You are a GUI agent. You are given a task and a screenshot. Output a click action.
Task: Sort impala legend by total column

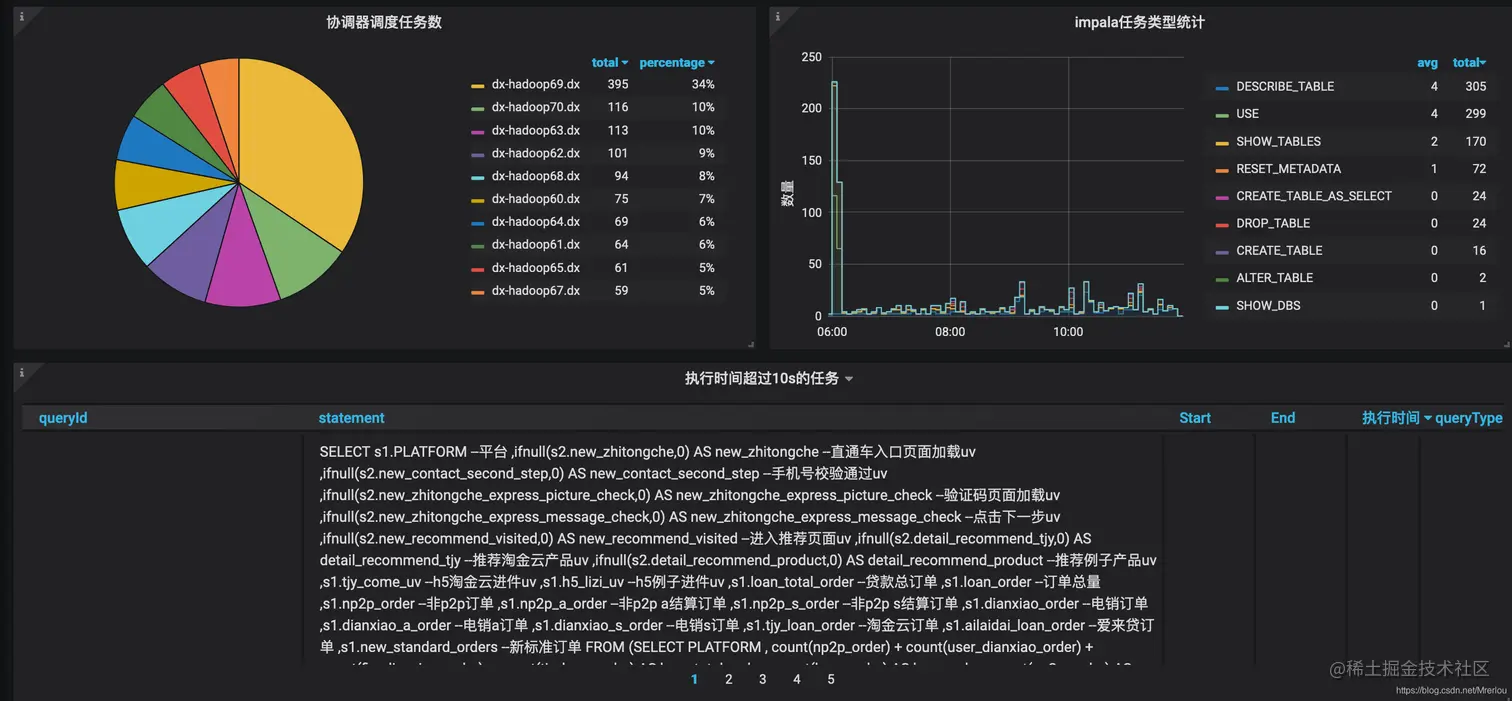(1469, 62)
